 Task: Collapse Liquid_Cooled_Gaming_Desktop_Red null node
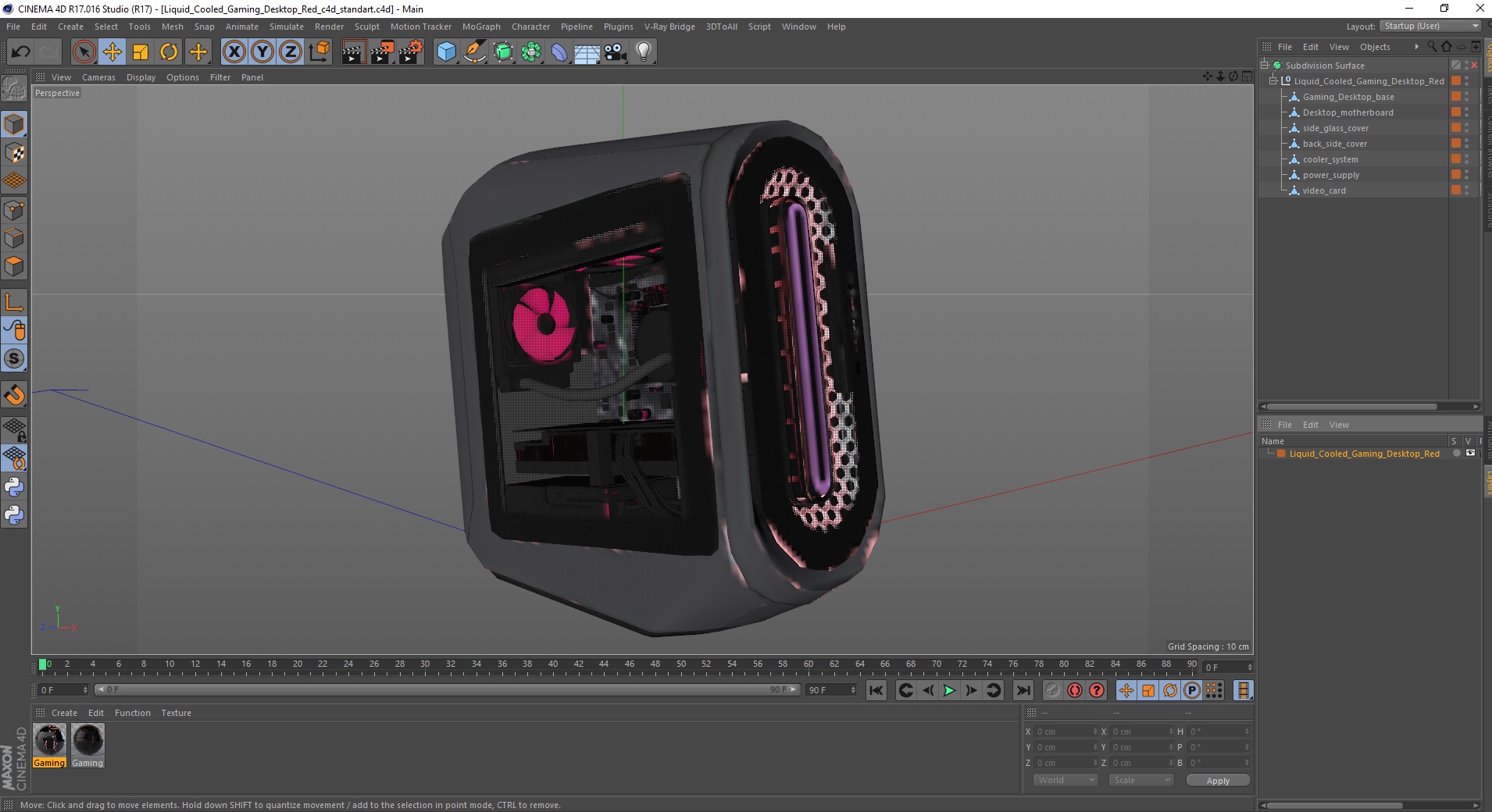click(x=1273, y=81)
